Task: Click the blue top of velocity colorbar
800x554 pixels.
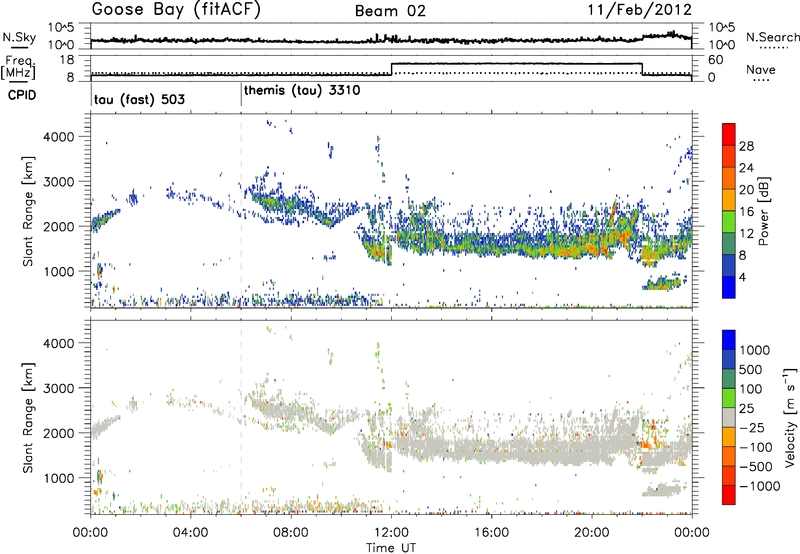Action: pos(729,340)
